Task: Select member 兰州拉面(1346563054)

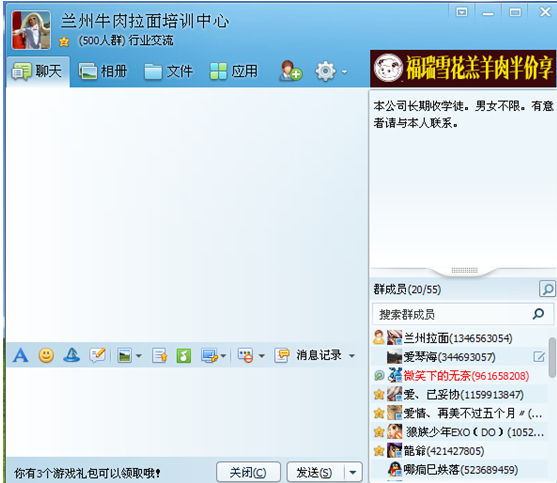Action: tap(459, 338)
